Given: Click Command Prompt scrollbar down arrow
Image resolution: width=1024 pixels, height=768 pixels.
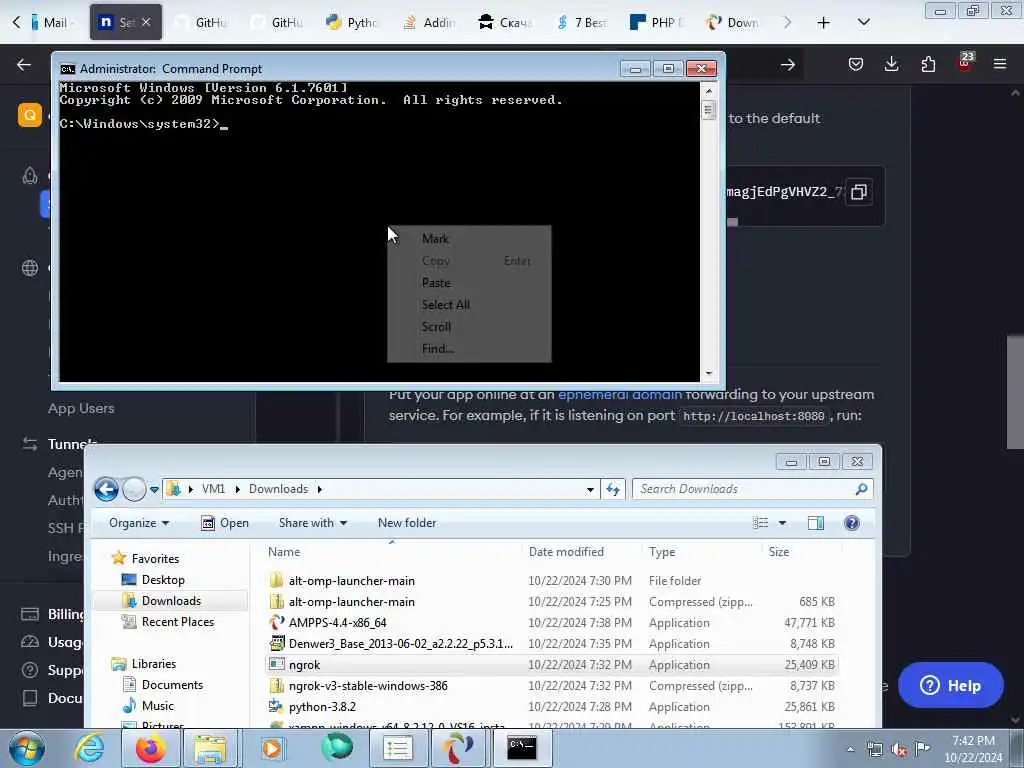Looking at the screenshot, I should (x=709, y=374).
